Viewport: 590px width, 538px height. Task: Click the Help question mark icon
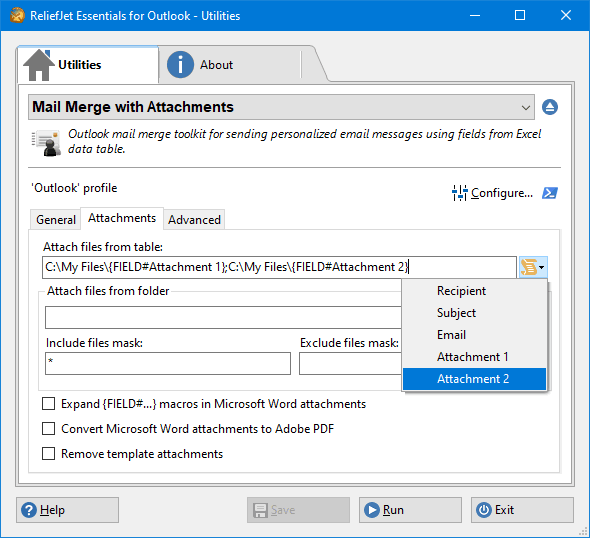coord(29,510)
